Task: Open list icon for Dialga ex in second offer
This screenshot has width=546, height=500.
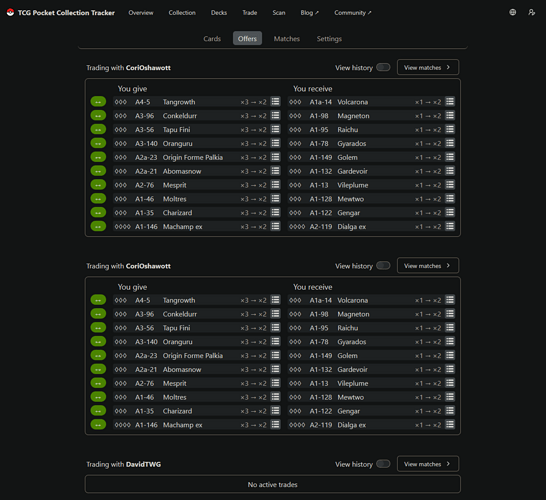Action: (x=450, y=424)
